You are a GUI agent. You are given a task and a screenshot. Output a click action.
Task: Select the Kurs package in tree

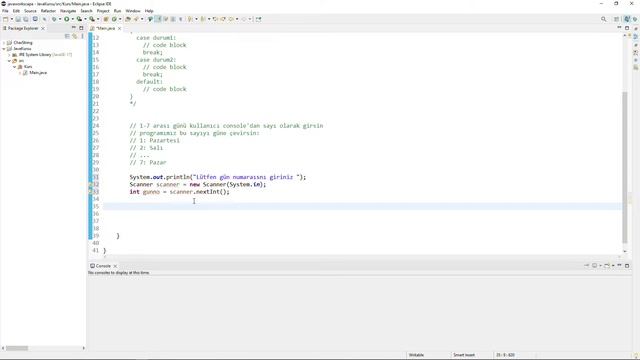tap(28, 67)
